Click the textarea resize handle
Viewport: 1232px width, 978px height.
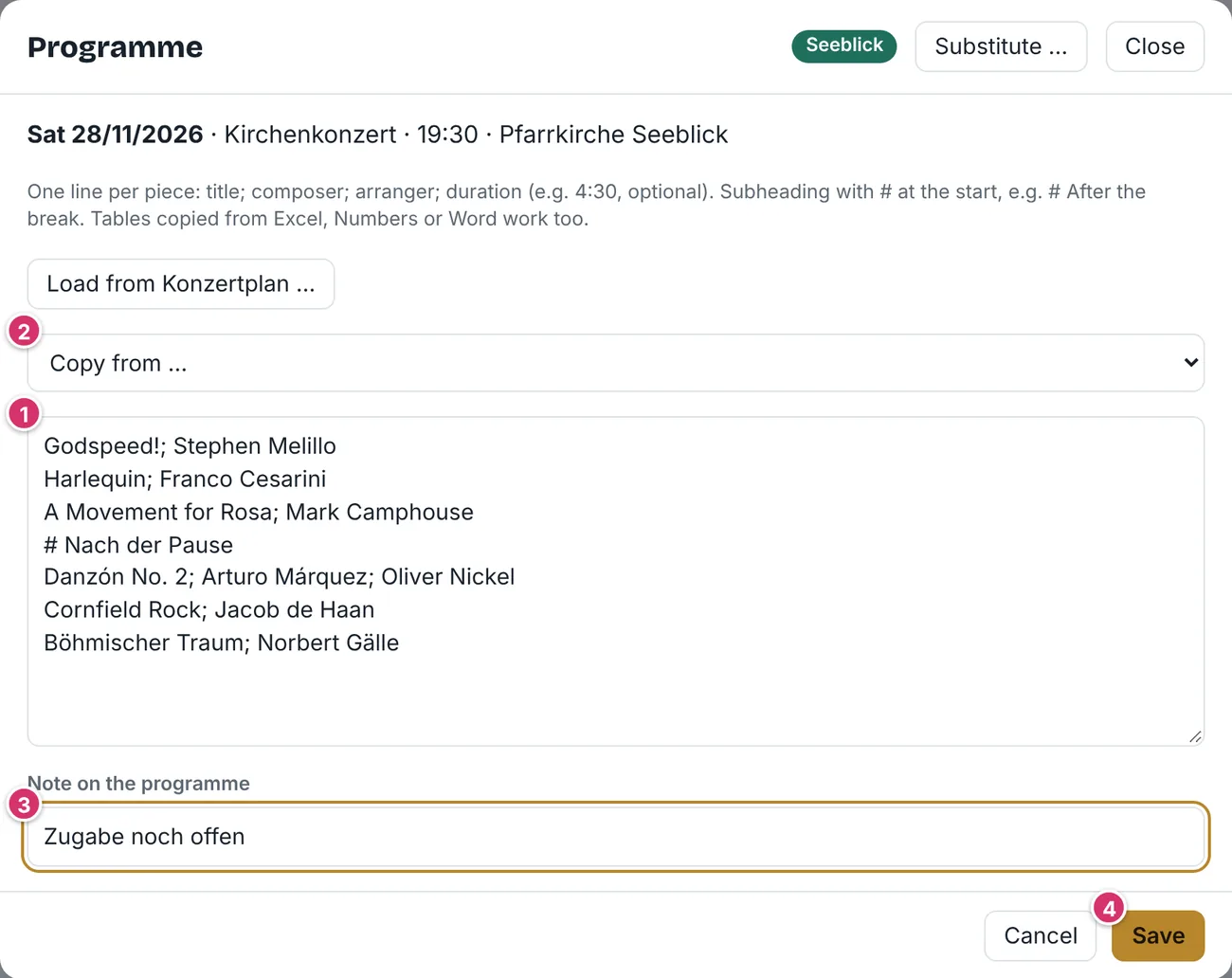[x=1195, y=736]
